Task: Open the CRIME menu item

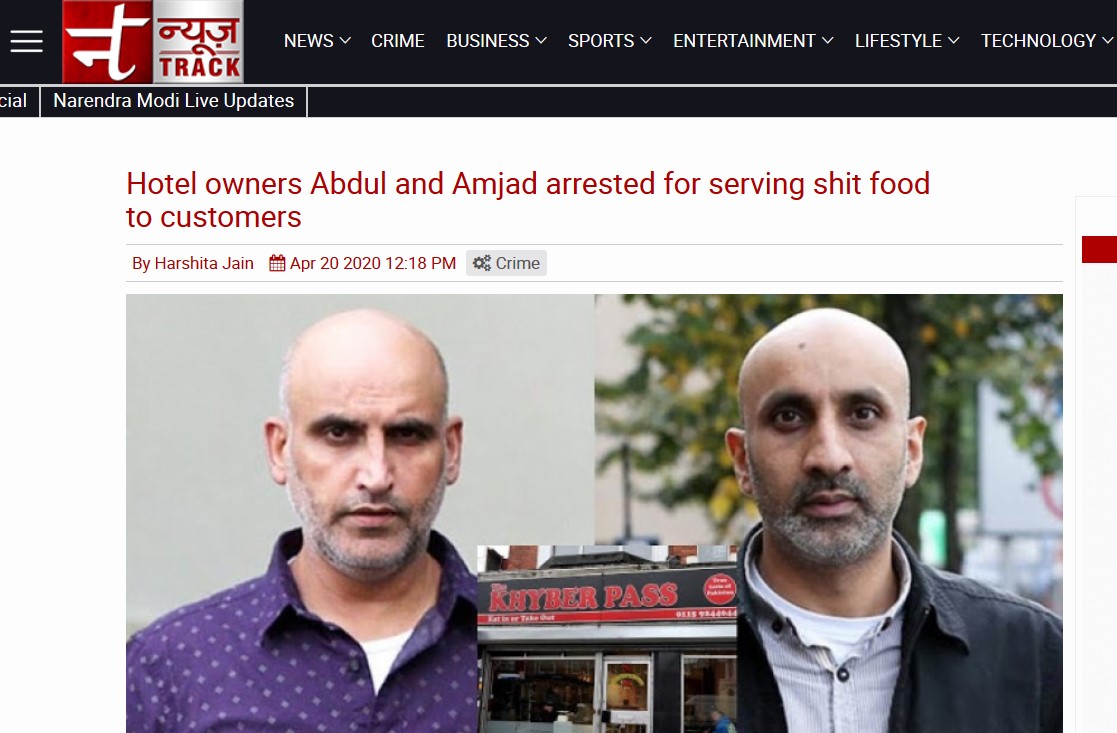Action: (398, 41)
